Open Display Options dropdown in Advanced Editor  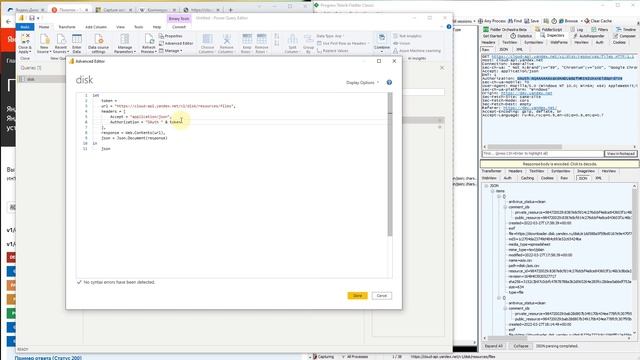click(x=362, y=82)
